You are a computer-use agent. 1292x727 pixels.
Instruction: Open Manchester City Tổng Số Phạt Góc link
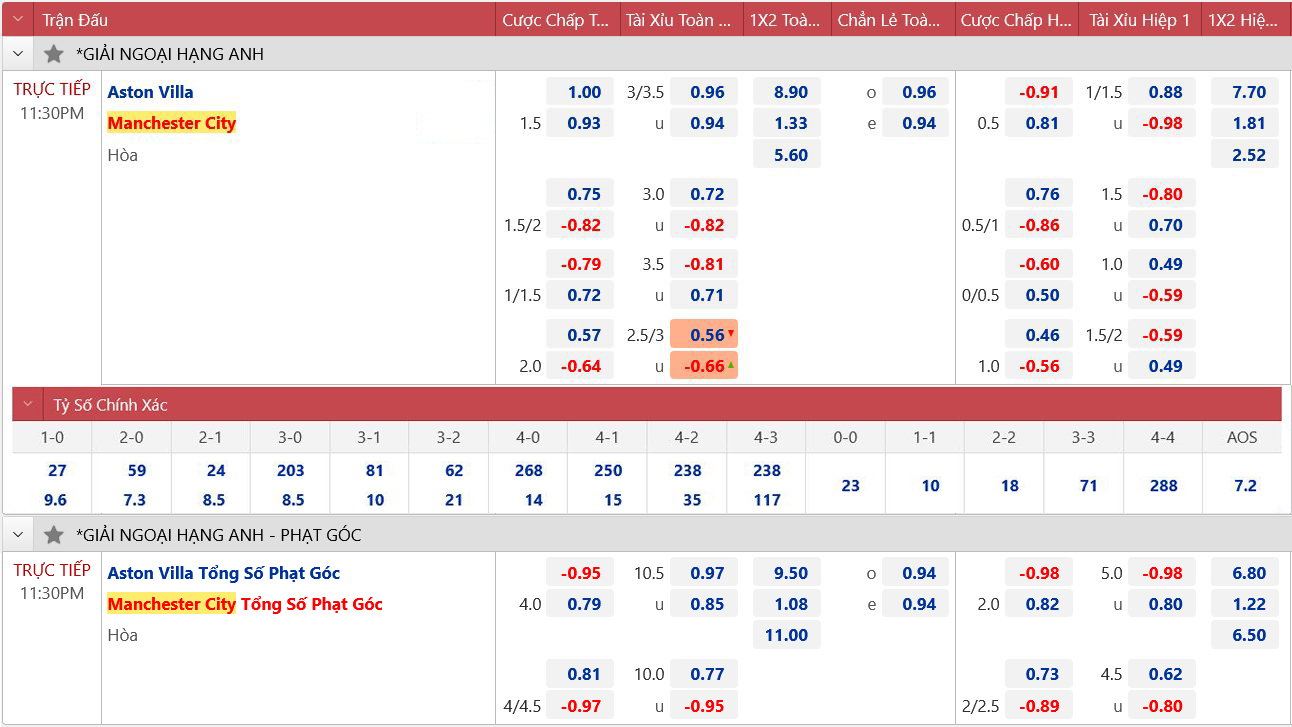pos(245,604)
